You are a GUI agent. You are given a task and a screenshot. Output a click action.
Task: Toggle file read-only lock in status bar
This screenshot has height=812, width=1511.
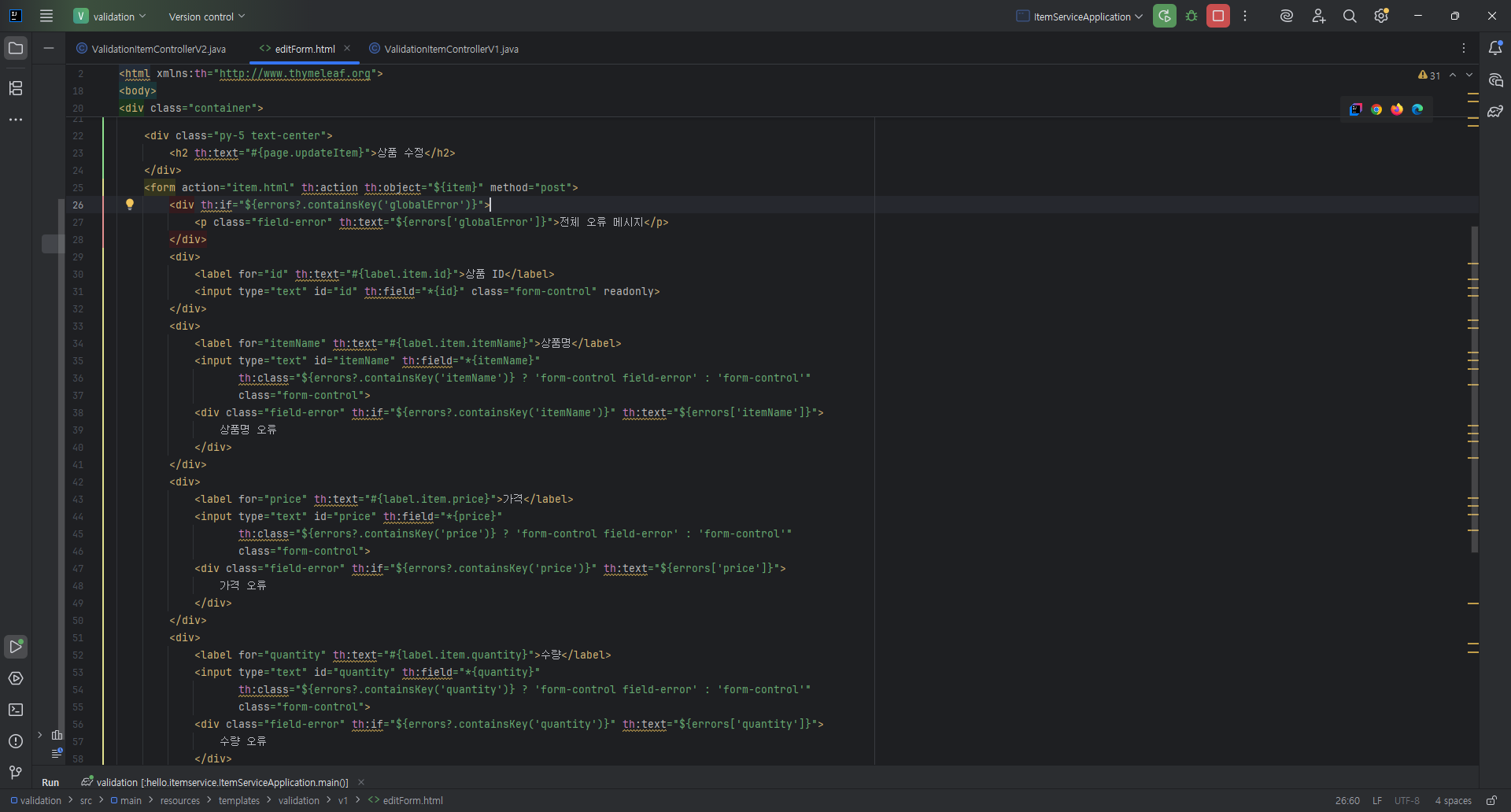coord(1491,800)
